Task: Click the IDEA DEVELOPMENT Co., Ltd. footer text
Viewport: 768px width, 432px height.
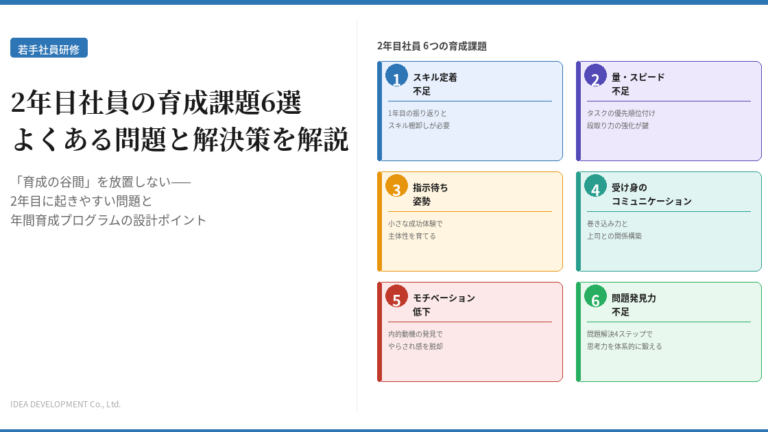Action: (65, 404)
